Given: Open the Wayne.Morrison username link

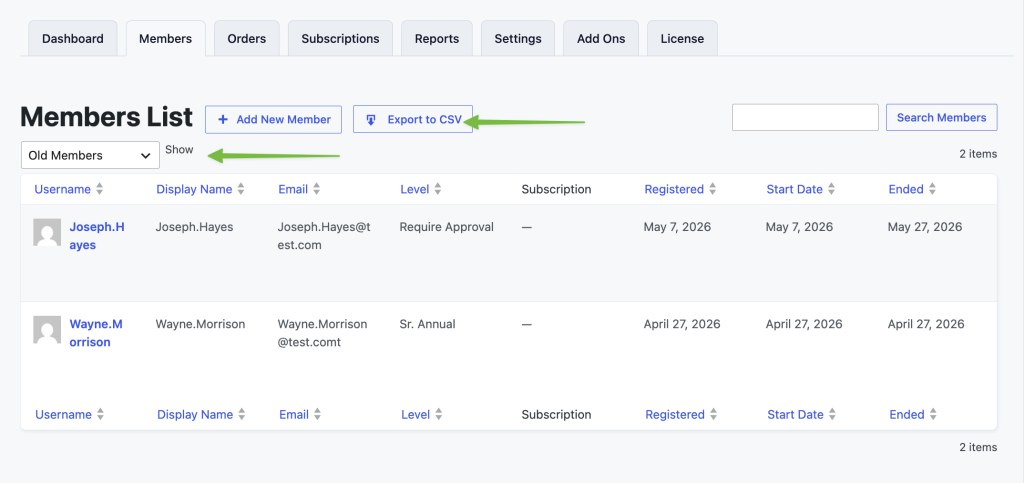Looking at the screenshot, I should click(96, 333).
